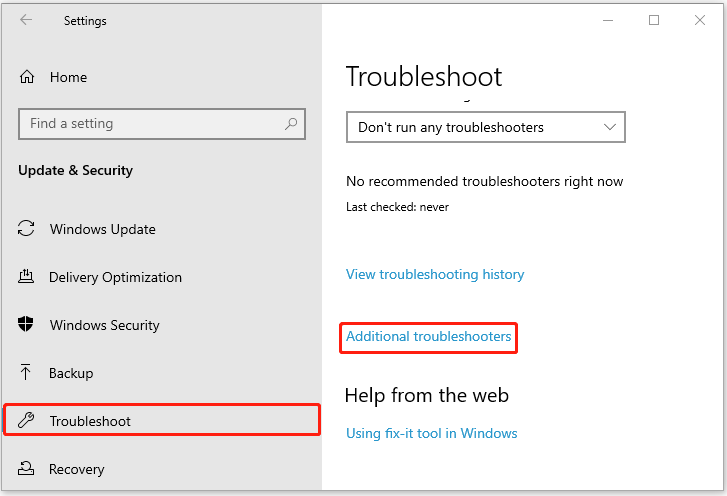Open Using fix-it tool in Windows link
This screenshot has width=727, height=496.
tap(432, 433)
